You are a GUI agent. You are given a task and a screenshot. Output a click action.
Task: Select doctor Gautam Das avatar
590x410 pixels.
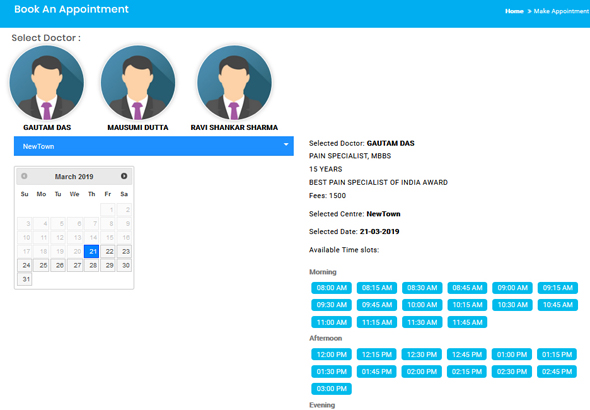47,82
